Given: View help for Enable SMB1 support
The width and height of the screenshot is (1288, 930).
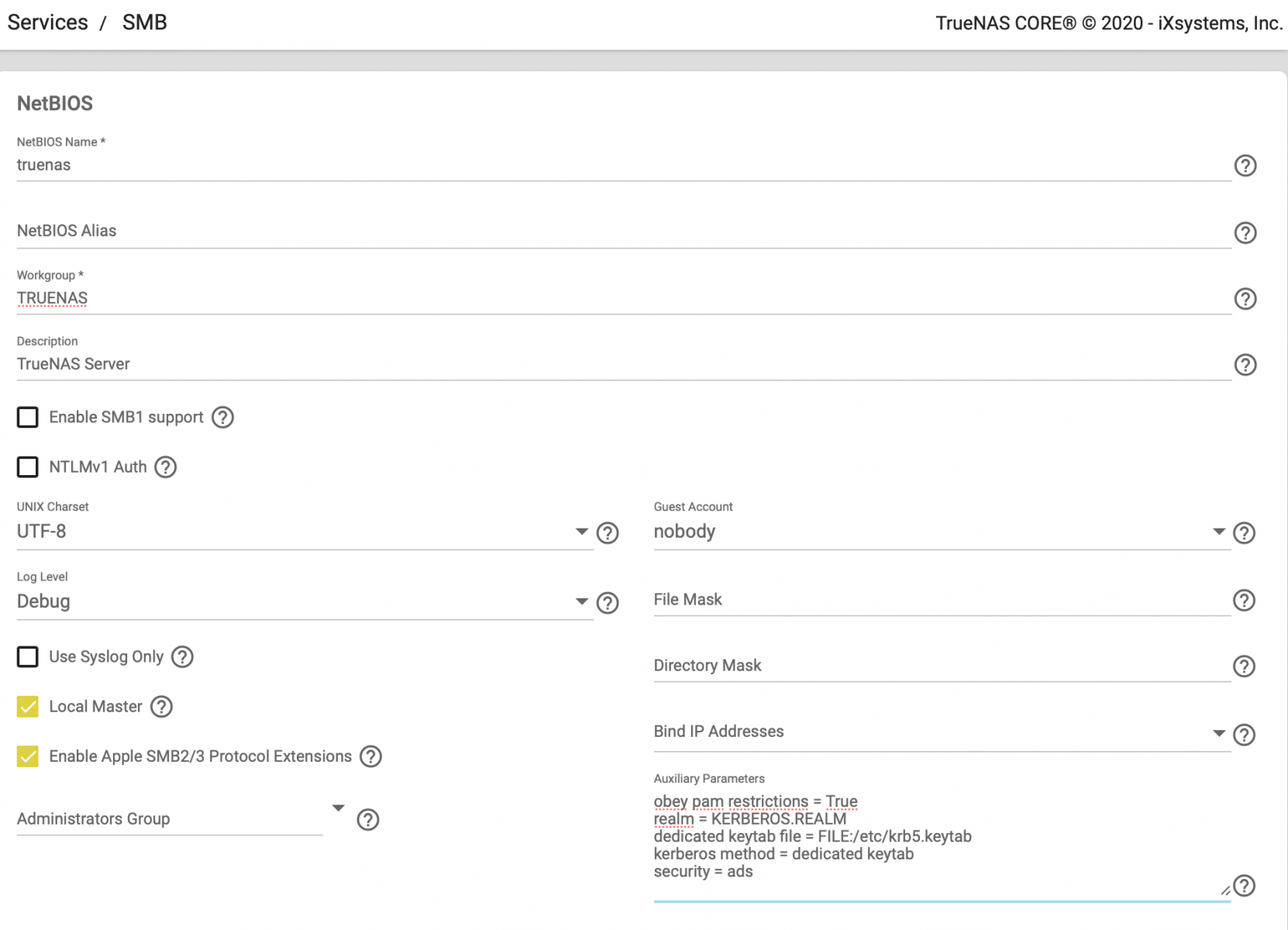Looking at the screenshot, I should (x=222, y=417).
